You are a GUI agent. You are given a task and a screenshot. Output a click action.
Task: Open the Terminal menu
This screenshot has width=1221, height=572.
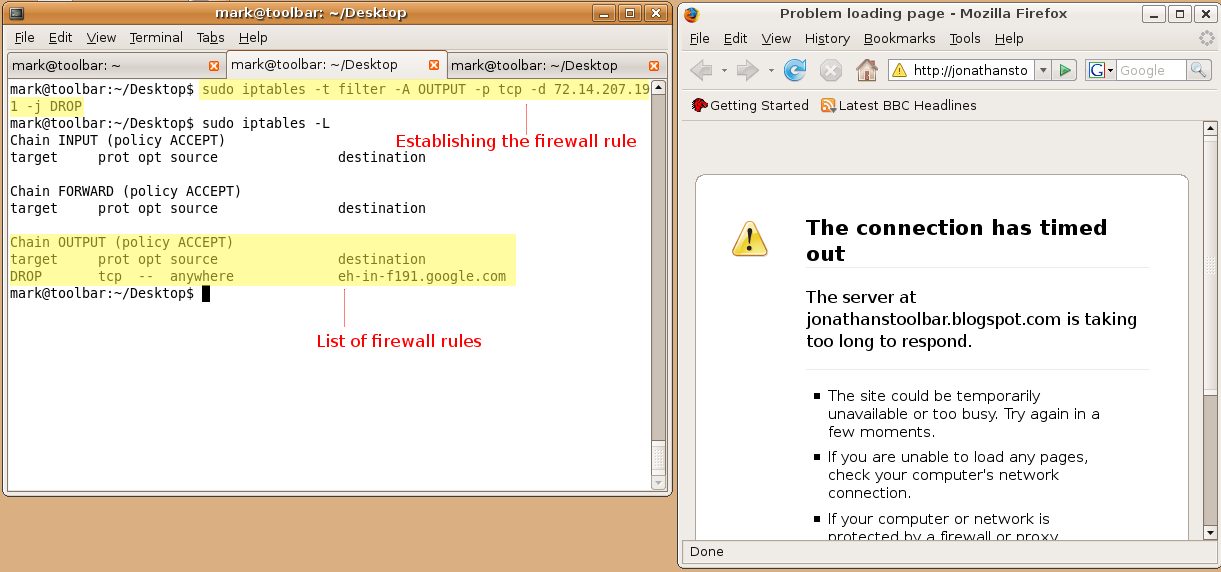[156, 38]
